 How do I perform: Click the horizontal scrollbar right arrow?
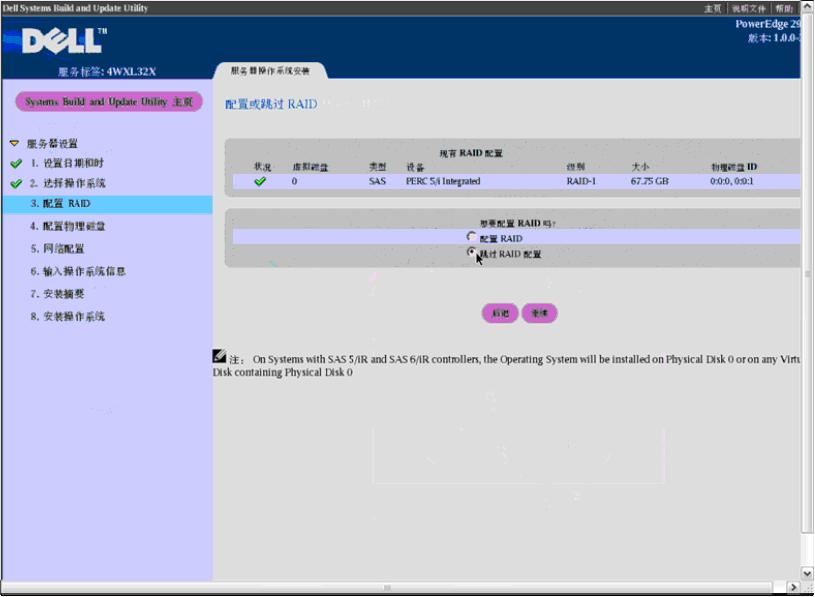pos(793,587)
